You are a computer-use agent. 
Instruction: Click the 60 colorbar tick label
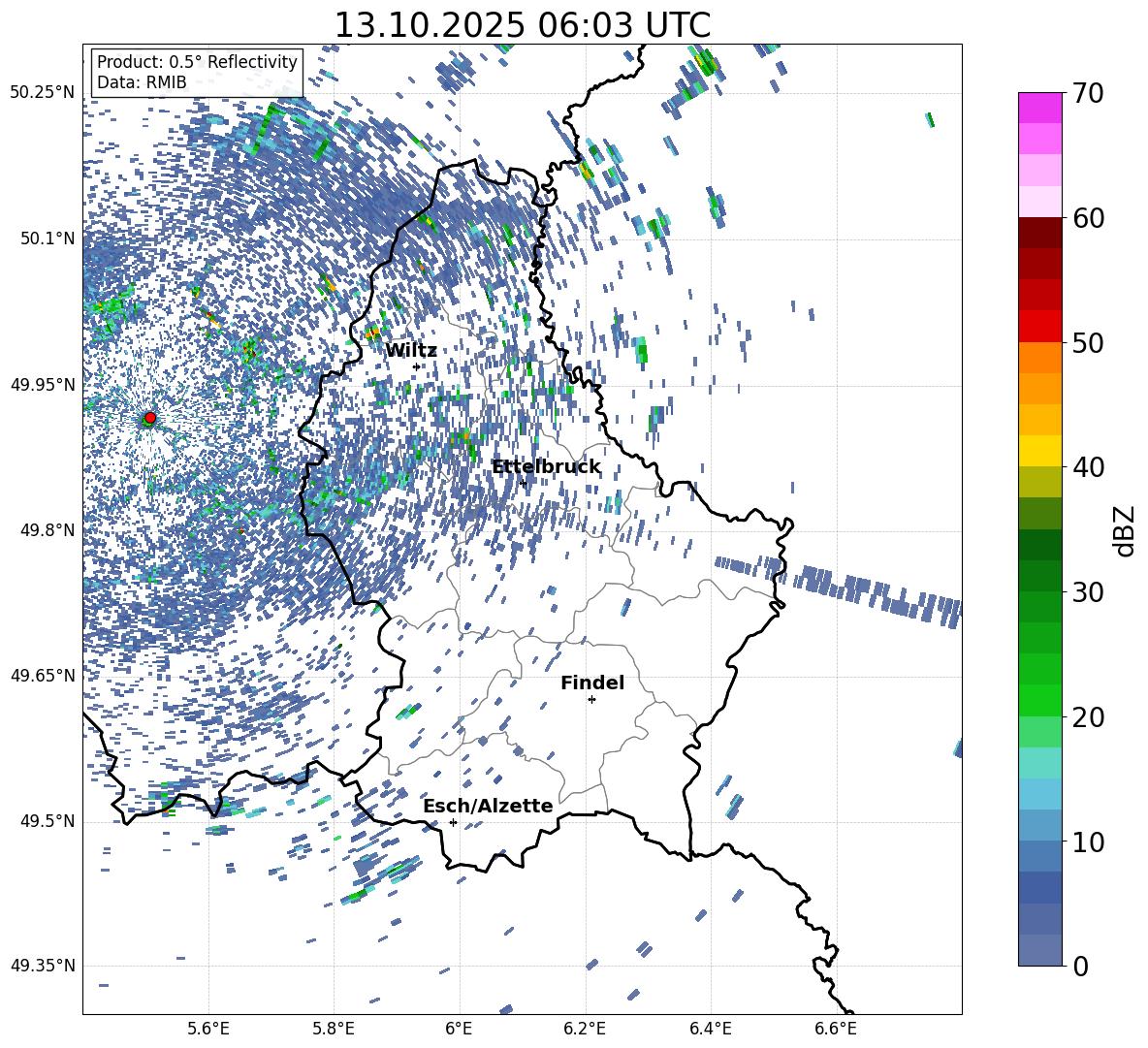(1088, 218)
